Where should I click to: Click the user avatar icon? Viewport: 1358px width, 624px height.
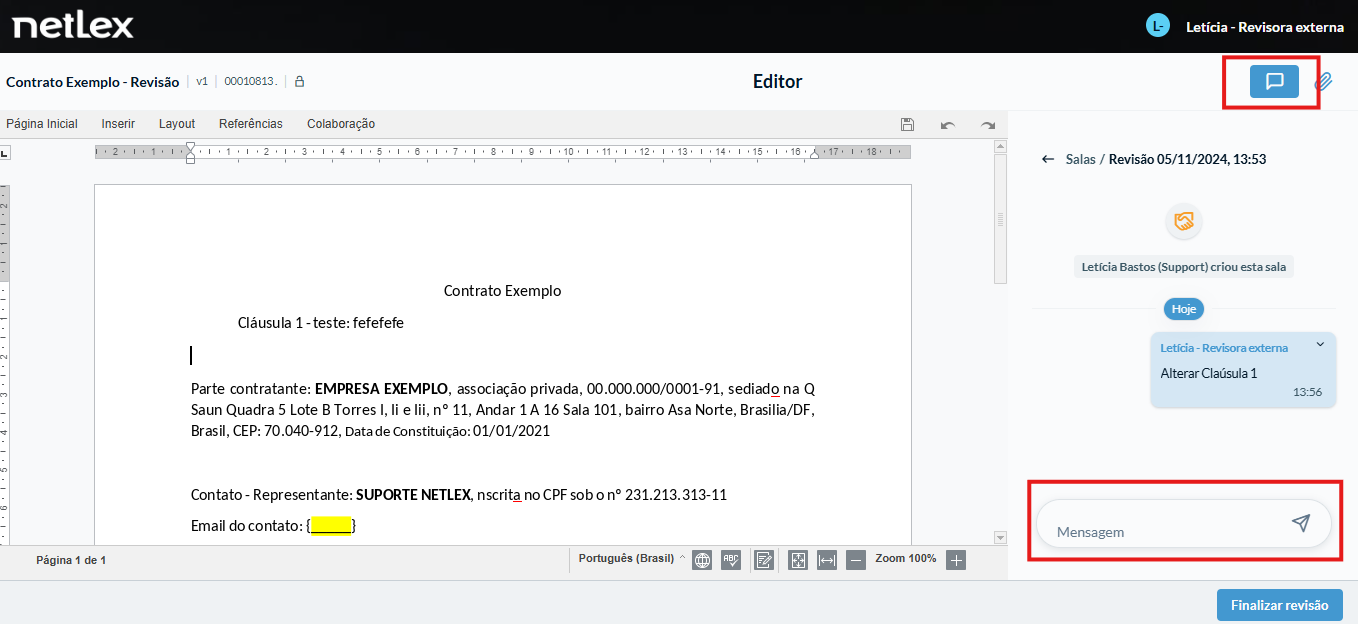pyautogui.click(x=1158, y=26)
